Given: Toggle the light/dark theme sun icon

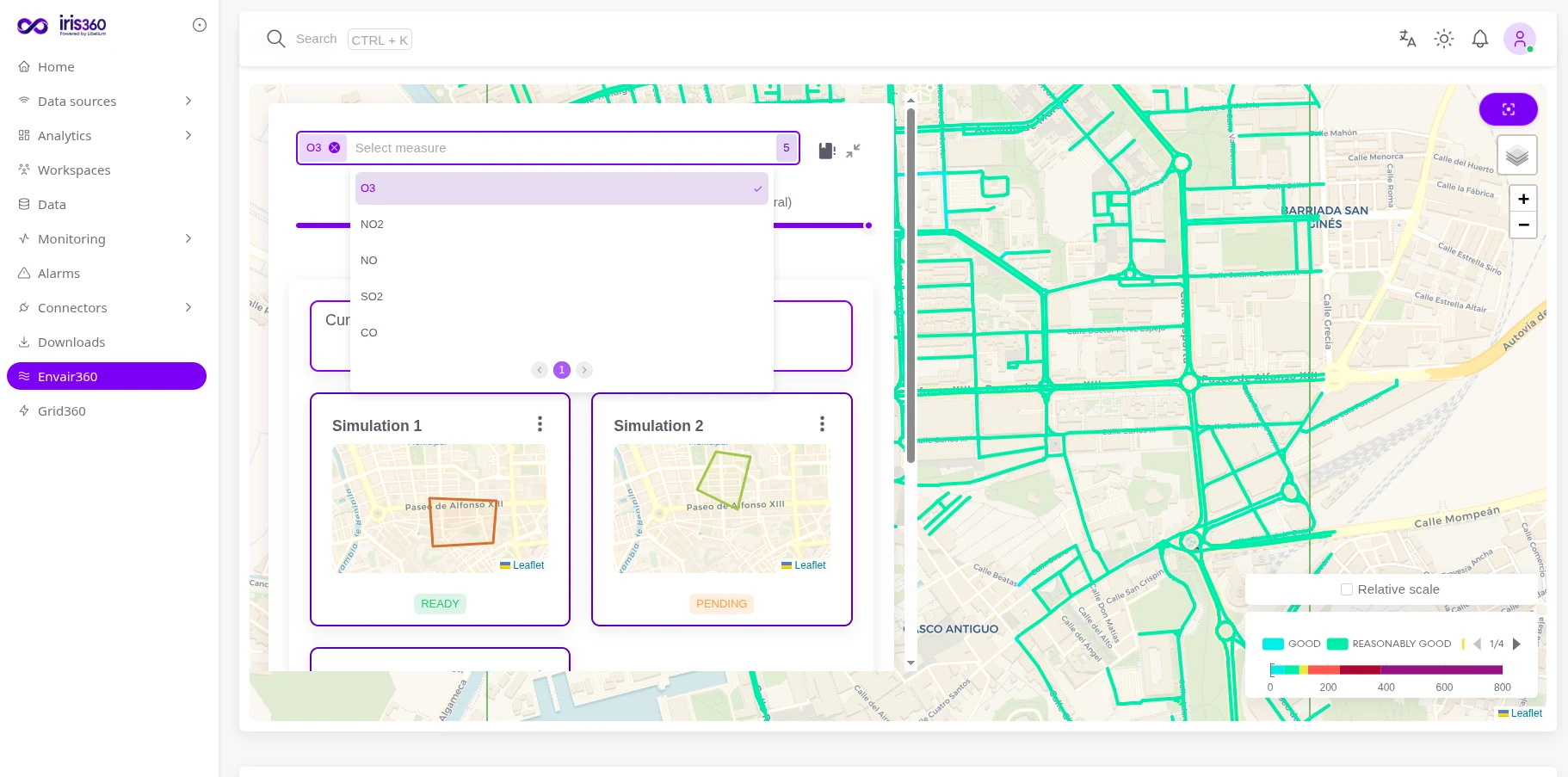Looking at the screenshot, I should [x=1444, y=39].
